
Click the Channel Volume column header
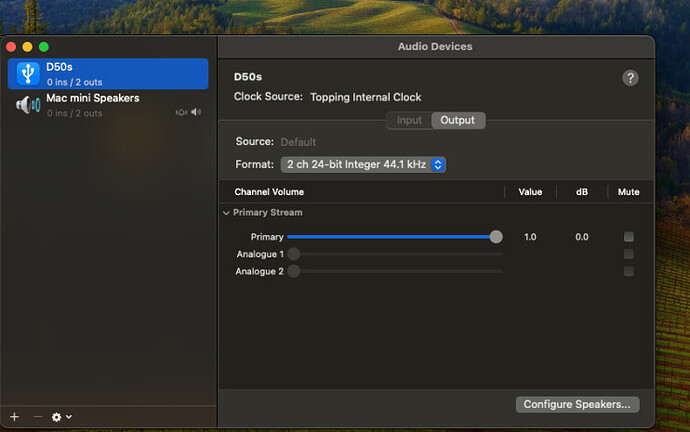(269, 192)
